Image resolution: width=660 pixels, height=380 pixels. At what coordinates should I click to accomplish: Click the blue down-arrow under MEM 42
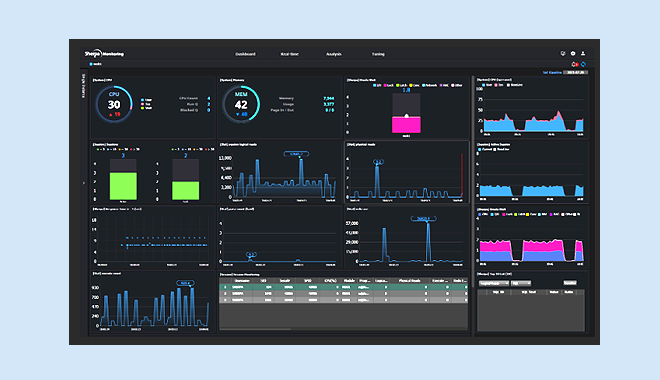coord(237,114)
